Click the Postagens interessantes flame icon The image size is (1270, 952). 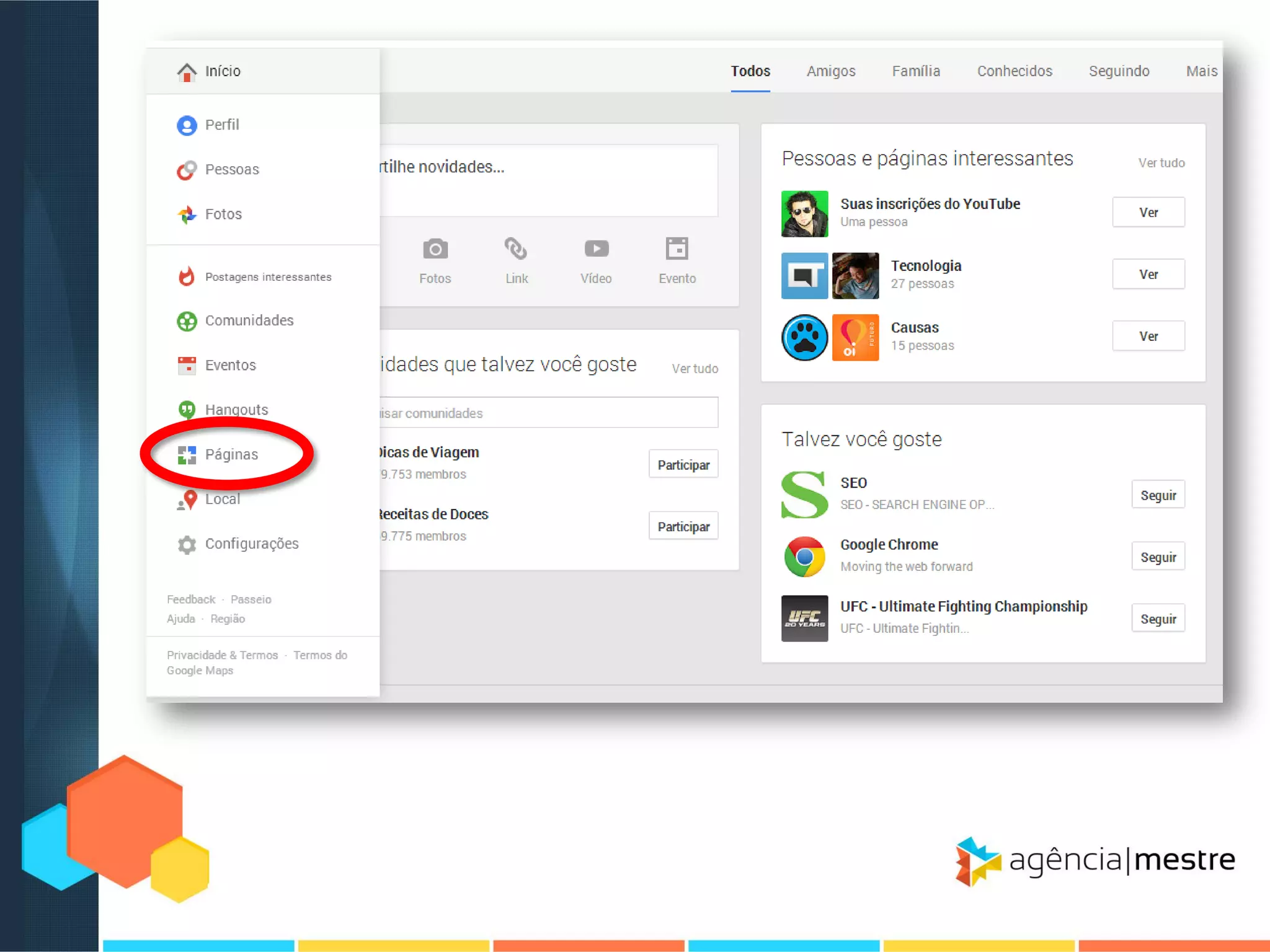[x=187, y=276]
